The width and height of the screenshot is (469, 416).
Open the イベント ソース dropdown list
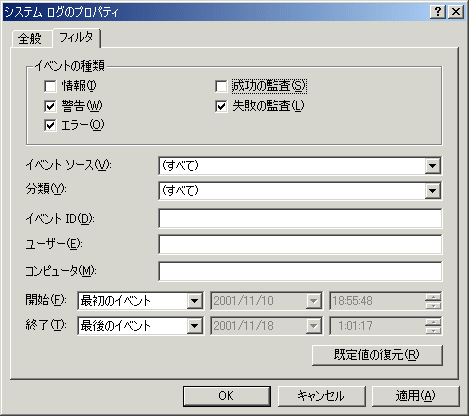(432, 165)
